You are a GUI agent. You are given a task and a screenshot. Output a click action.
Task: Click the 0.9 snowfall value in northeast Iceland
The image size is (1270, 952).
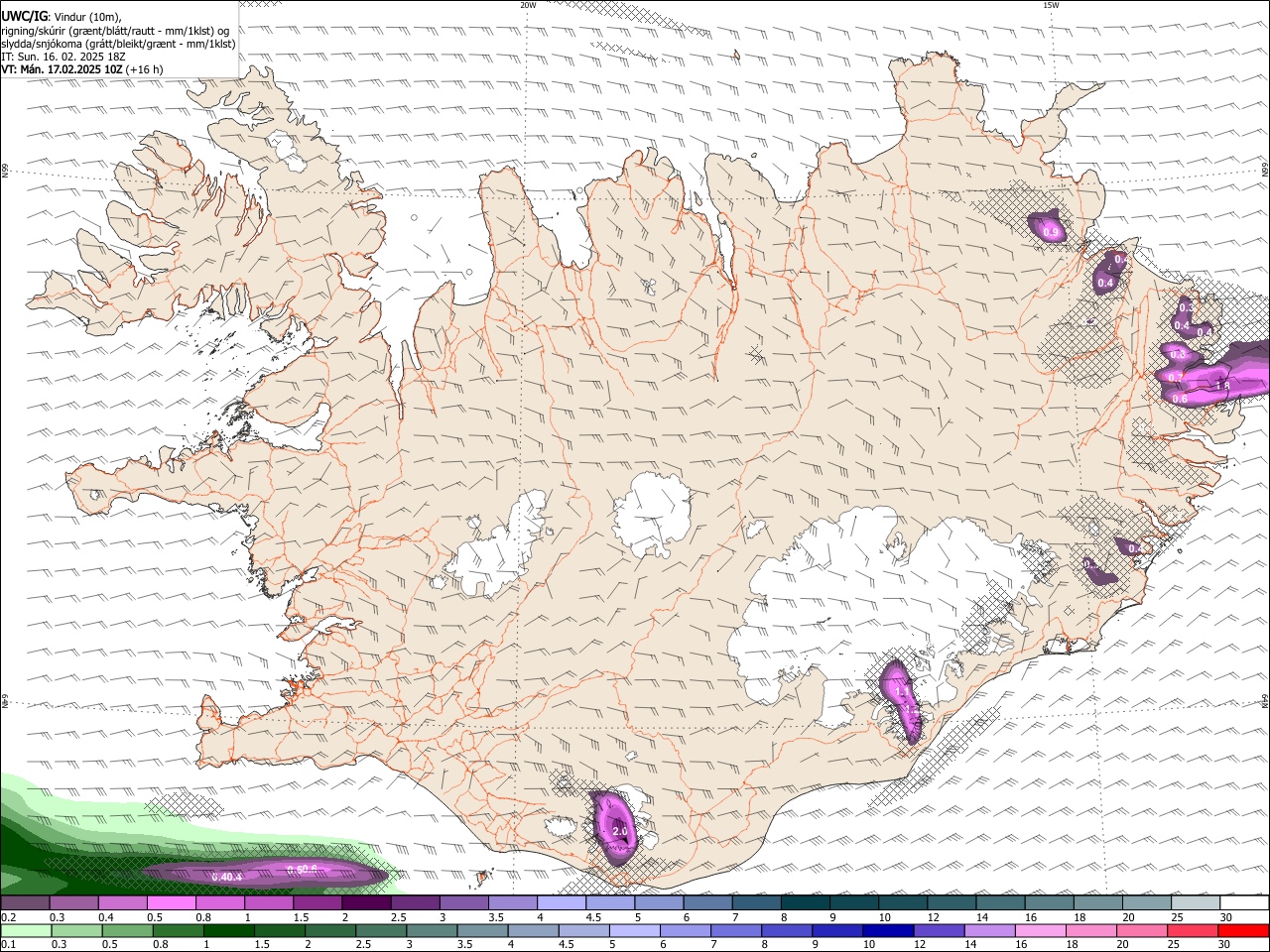click(1051, 232)
